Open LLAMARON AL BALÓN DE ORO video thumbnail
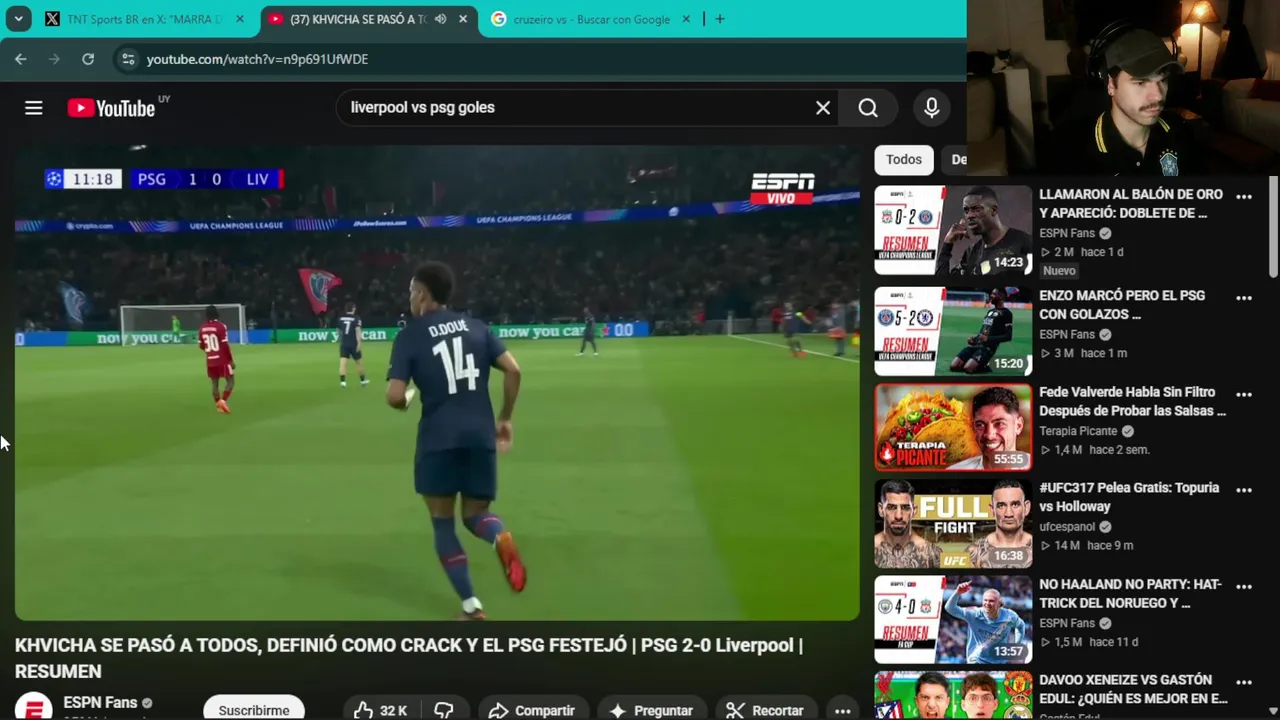Image resolution: width=1280 pixels, height=720 pixels. coord(953,230)
